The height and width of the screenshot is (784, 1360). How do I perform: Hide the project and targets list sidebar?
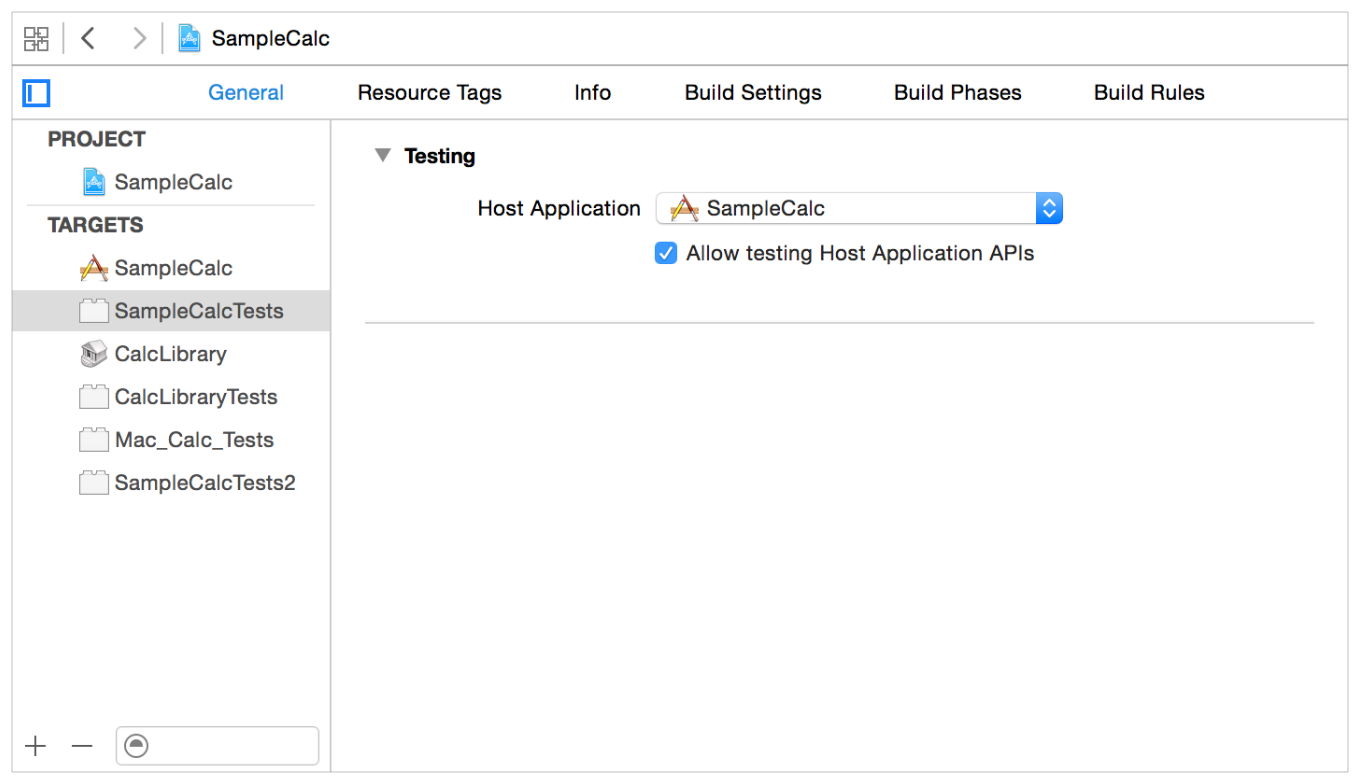click(36, 94)
